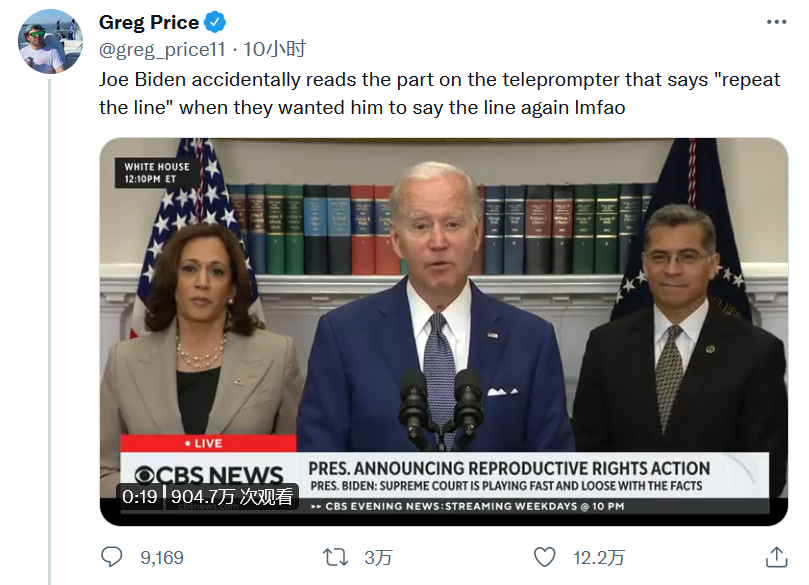The height and width of the screenshot is (585, 809).
Task: Click the CBS News logo in video
Action: pyautogui.click(x=208, y=474)
